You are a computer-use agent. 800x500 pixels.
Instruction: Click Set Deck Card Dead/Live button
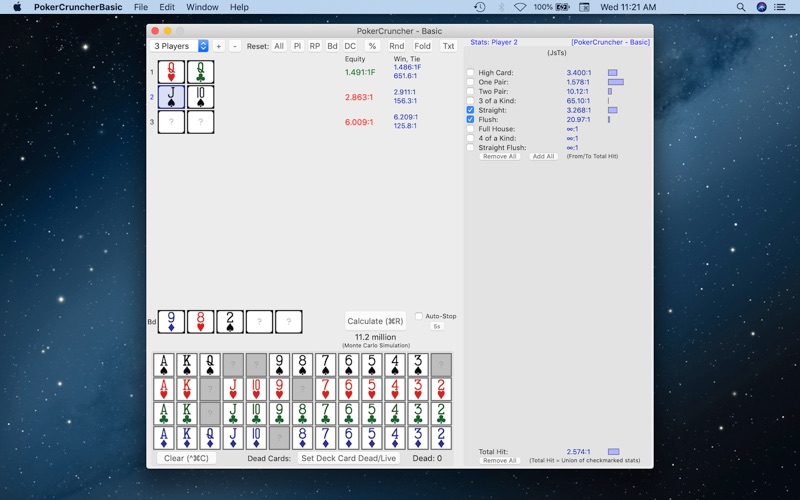click(x=348, y=458)
